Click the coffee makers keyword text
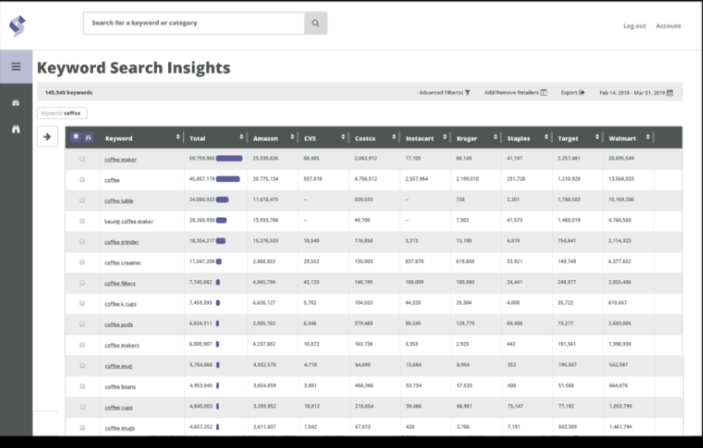The width and height of the screenshot is (703, 448). click(122, 345)
